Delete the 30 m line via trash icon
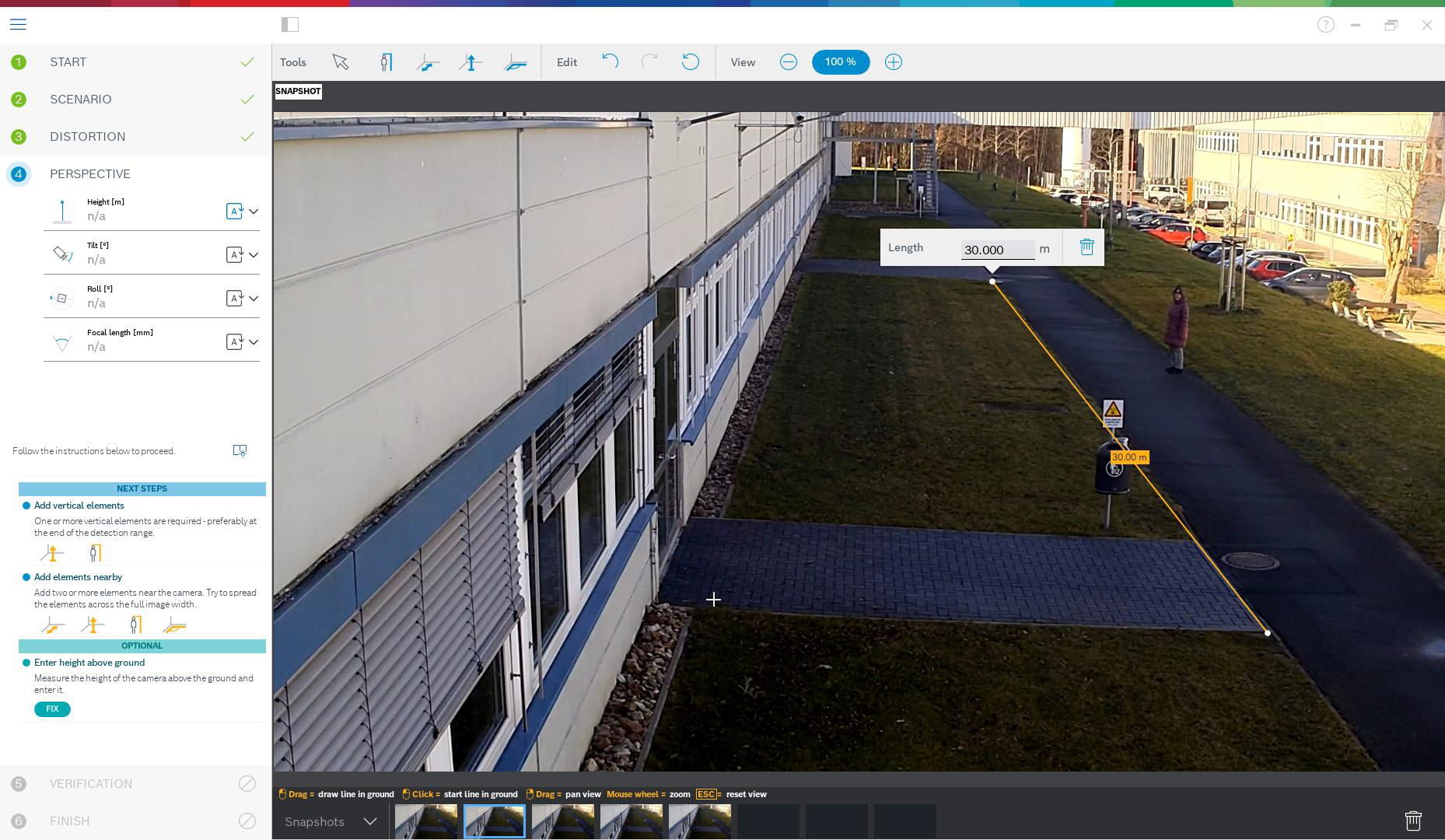 click(1086, 247)
